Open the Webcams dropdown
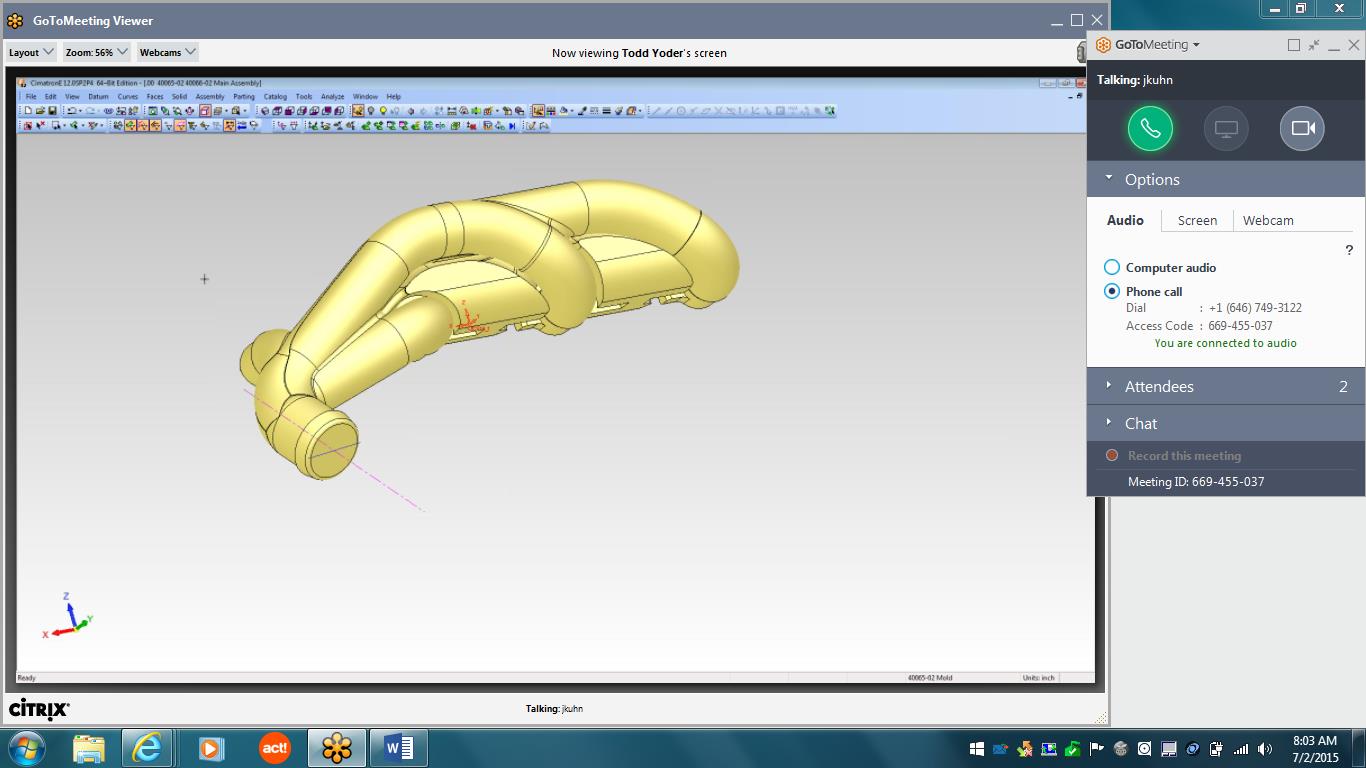 tap(167, 52)
